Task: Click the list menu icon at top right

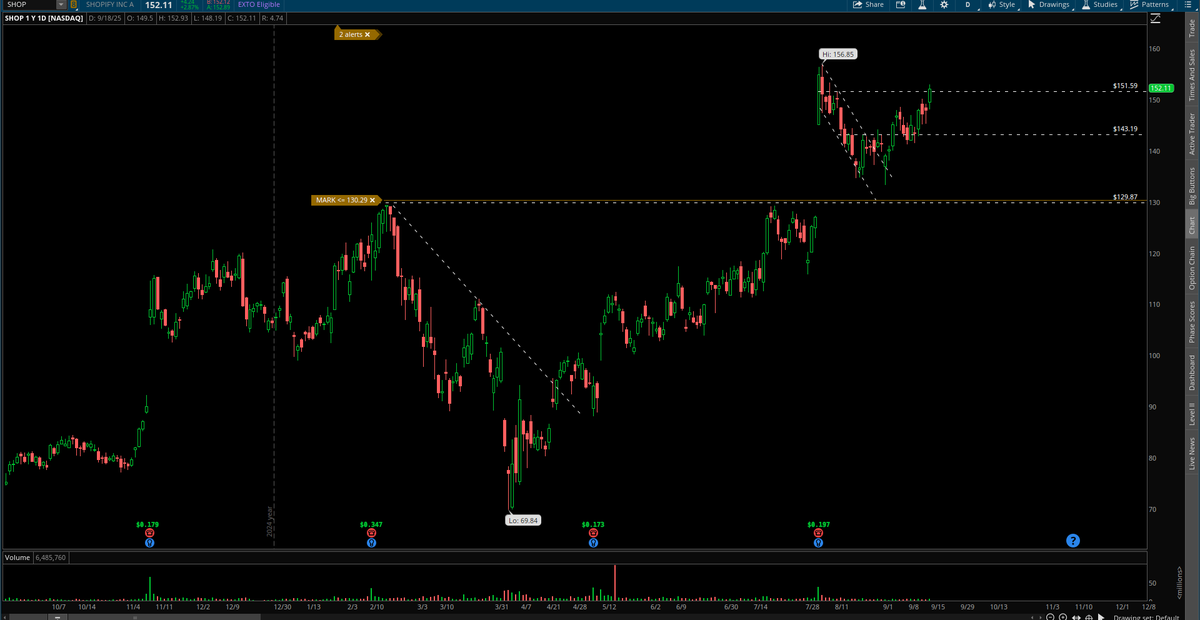Action: point(1190,5)
